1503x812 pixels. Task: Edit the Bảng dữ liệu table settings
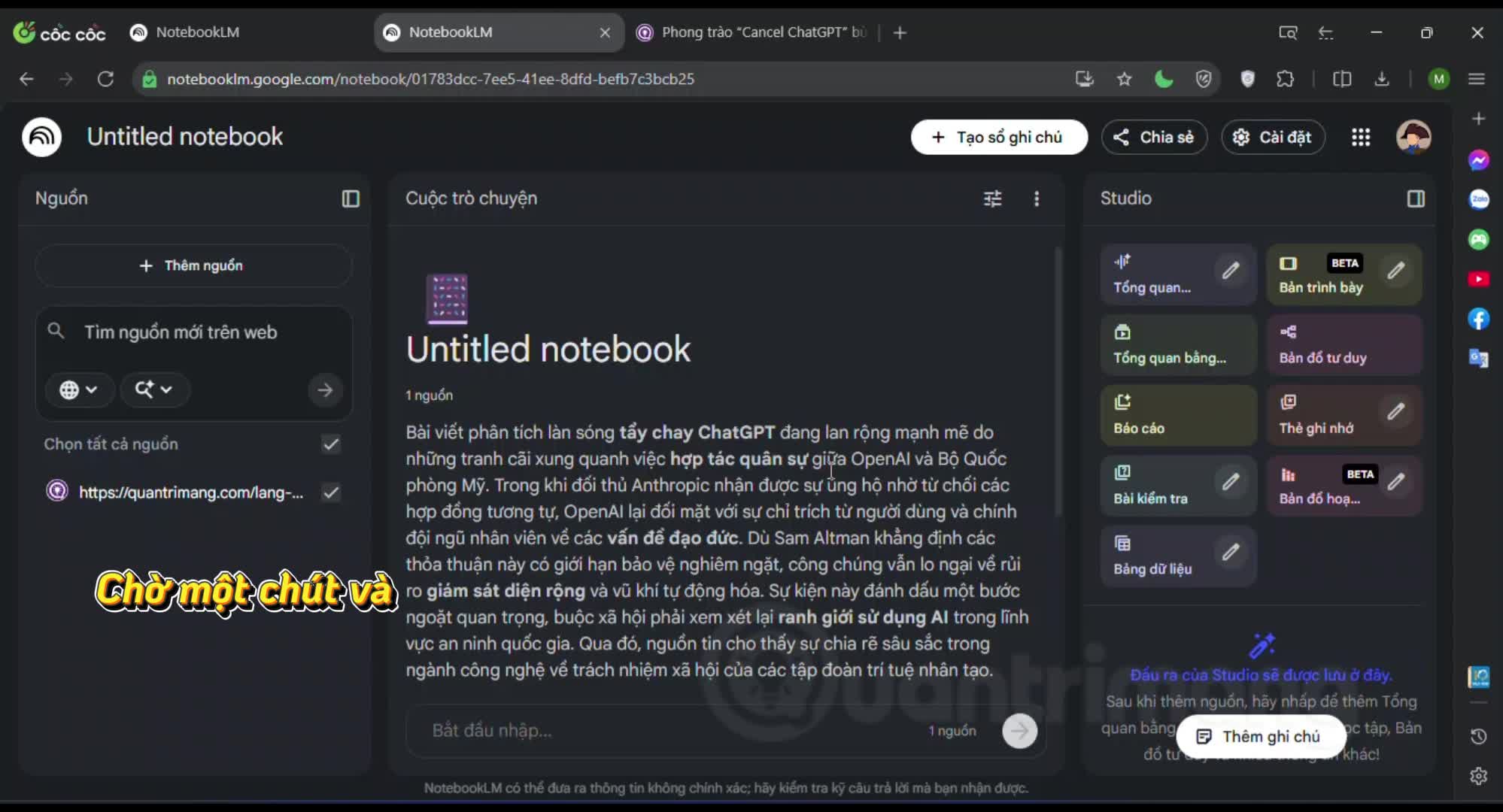point(1231,552)
